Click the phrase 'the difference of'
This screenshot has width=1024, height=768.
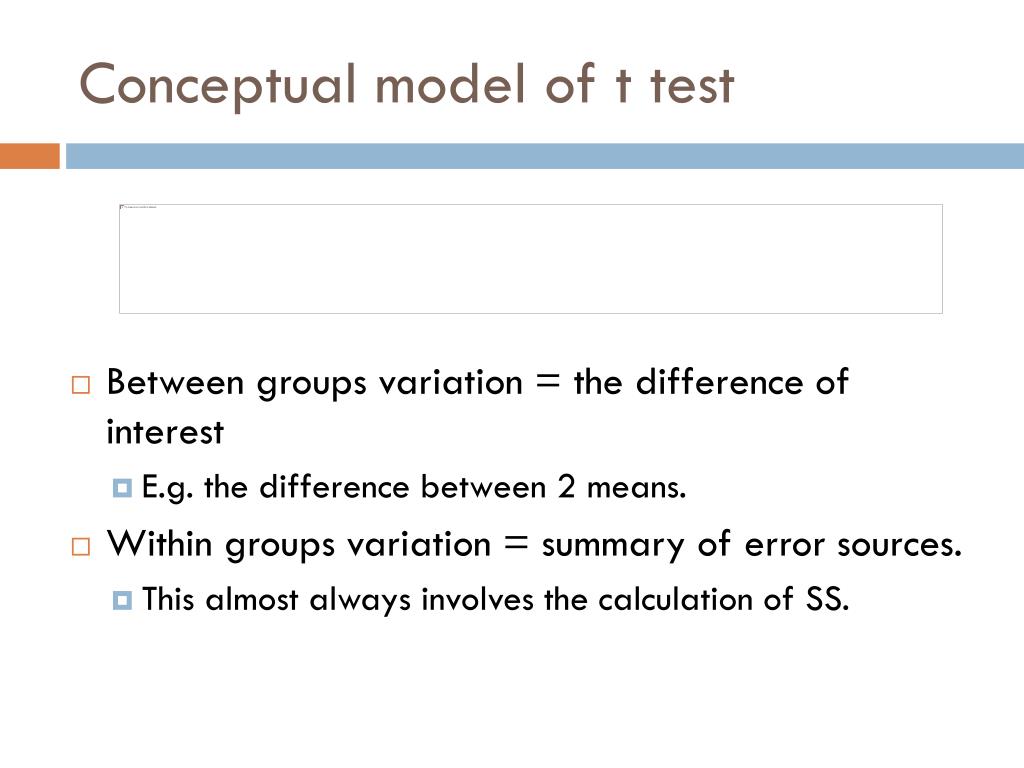click(711, 382)
